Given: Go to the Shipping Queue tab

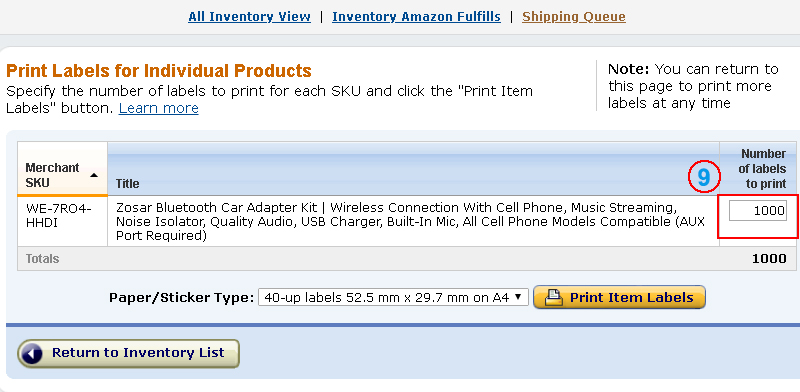Looking at the screenshot, I should click(x=574, y=17).
